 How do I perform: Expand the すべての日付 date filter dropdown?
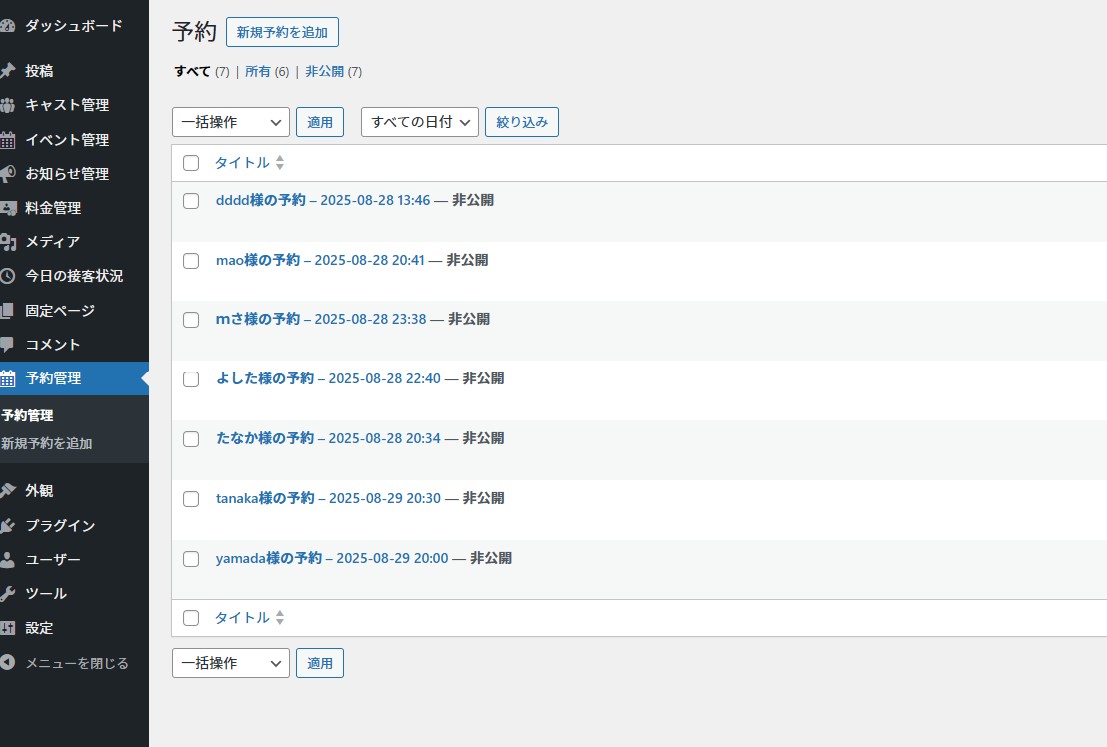click(x=419, y=122)
